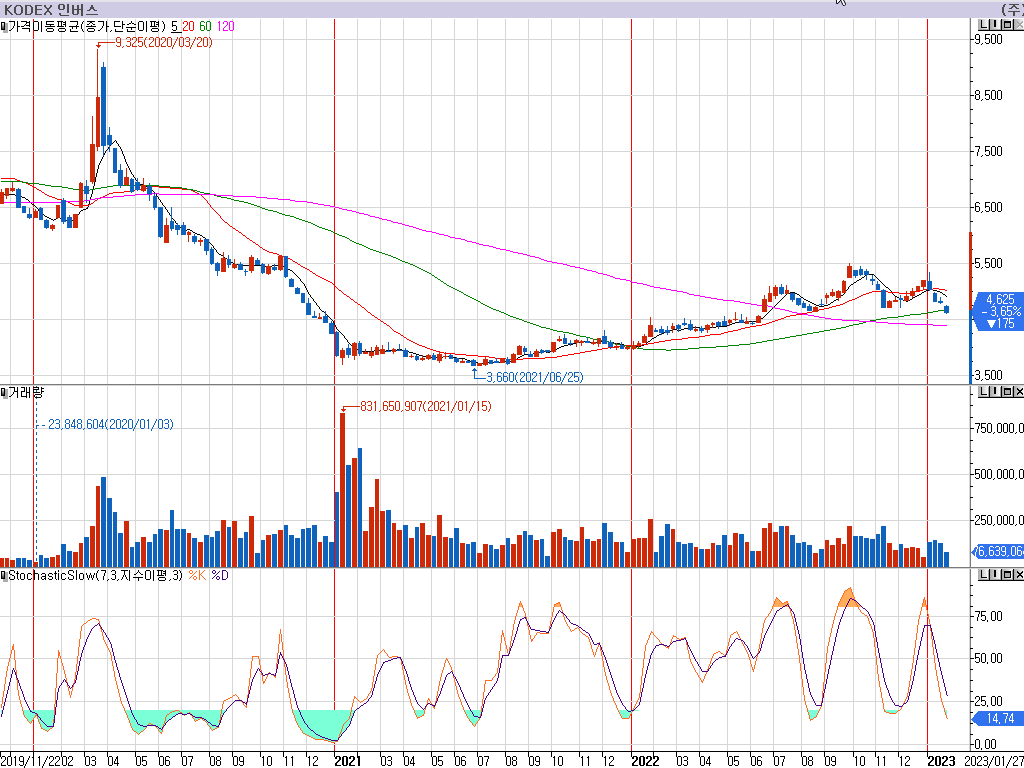This screenshot has width=1024, height=768.
Task: Click the StochasticSlow(7,3,지수이평,3) indicator title
Action: pos(95,575)
